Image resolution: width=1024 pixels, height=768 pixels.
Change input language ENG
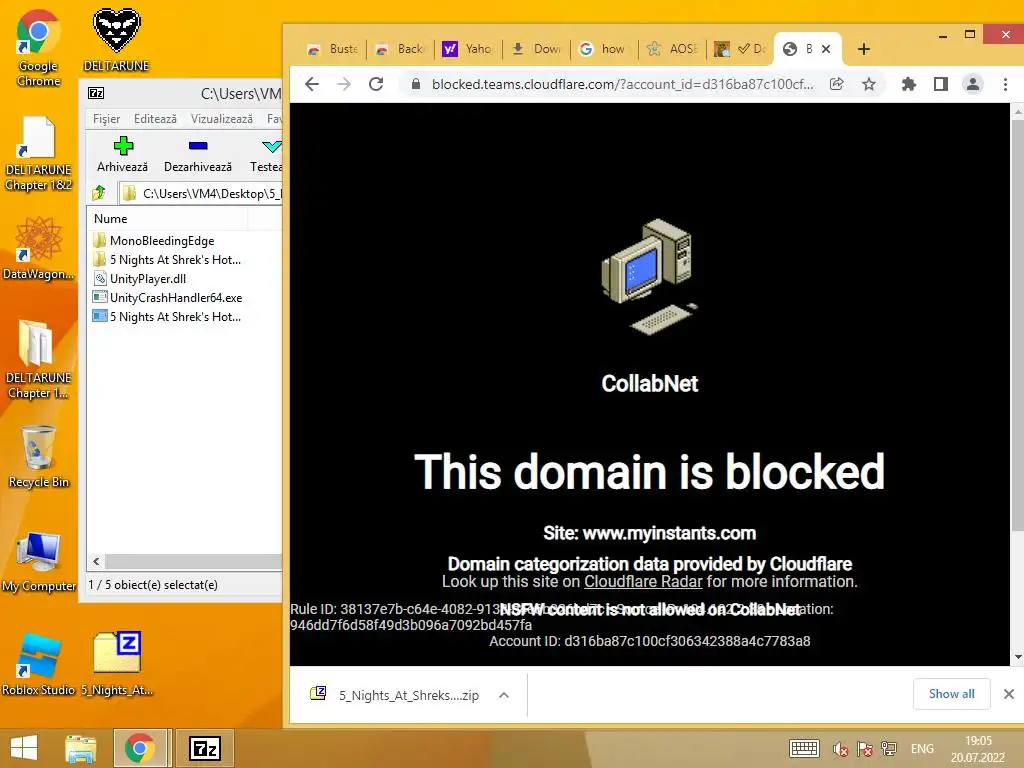922,749
